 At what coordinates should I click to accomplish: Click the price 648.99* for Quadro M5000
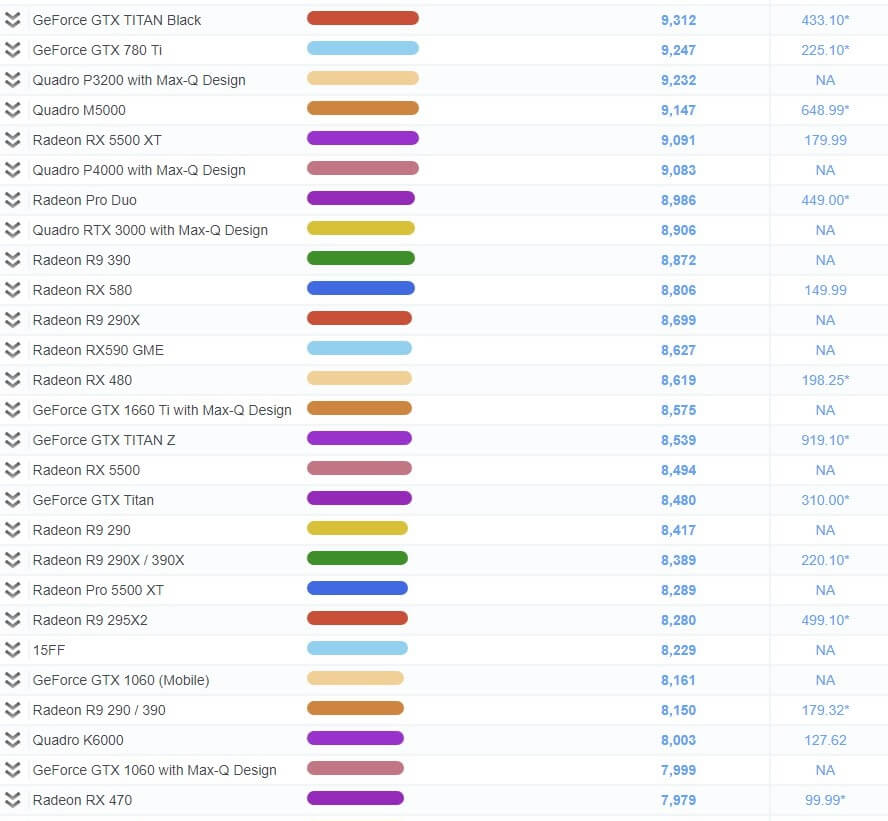[825, 110]
